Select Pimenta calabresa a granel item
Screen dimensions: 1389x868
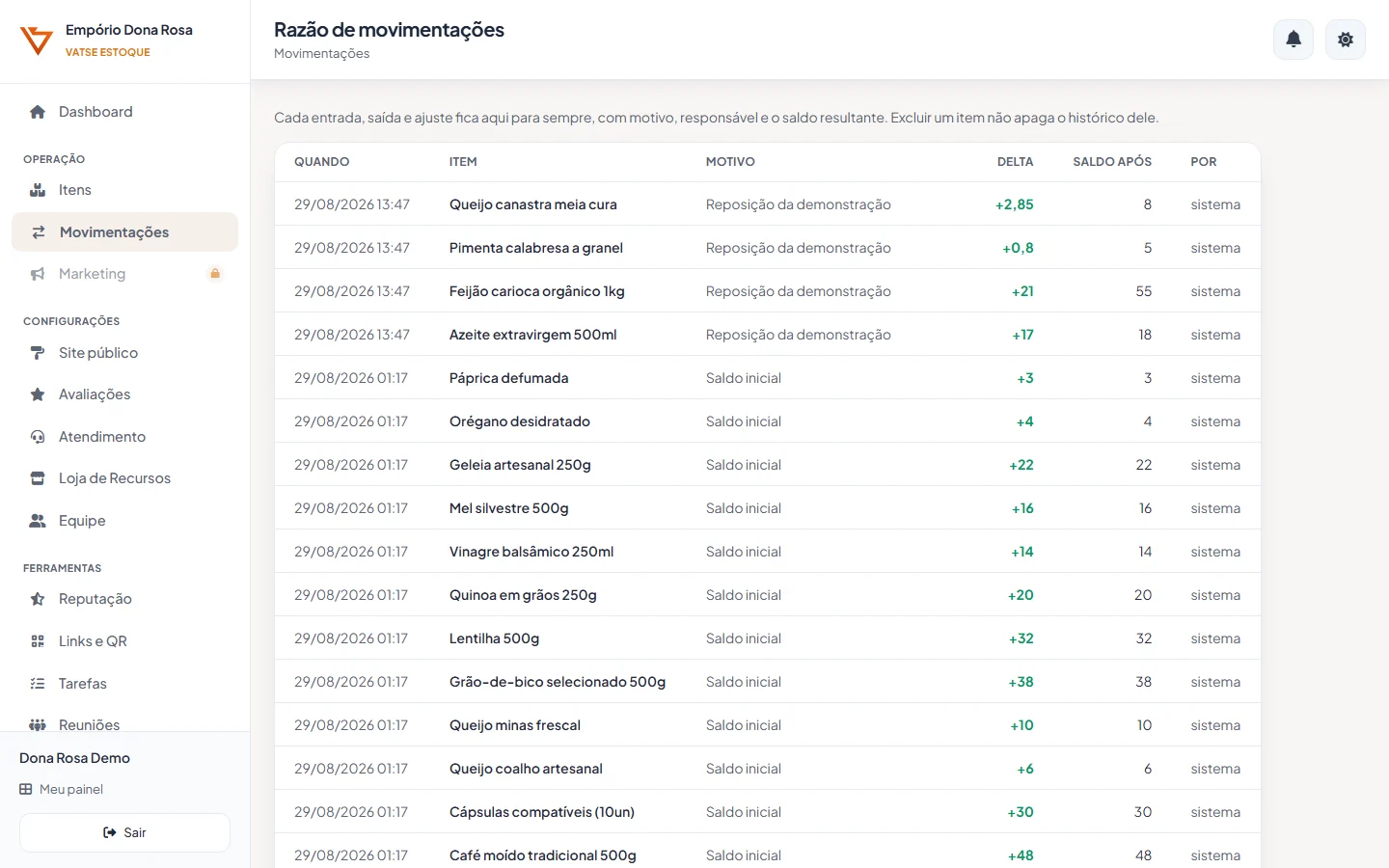[536, 248]
